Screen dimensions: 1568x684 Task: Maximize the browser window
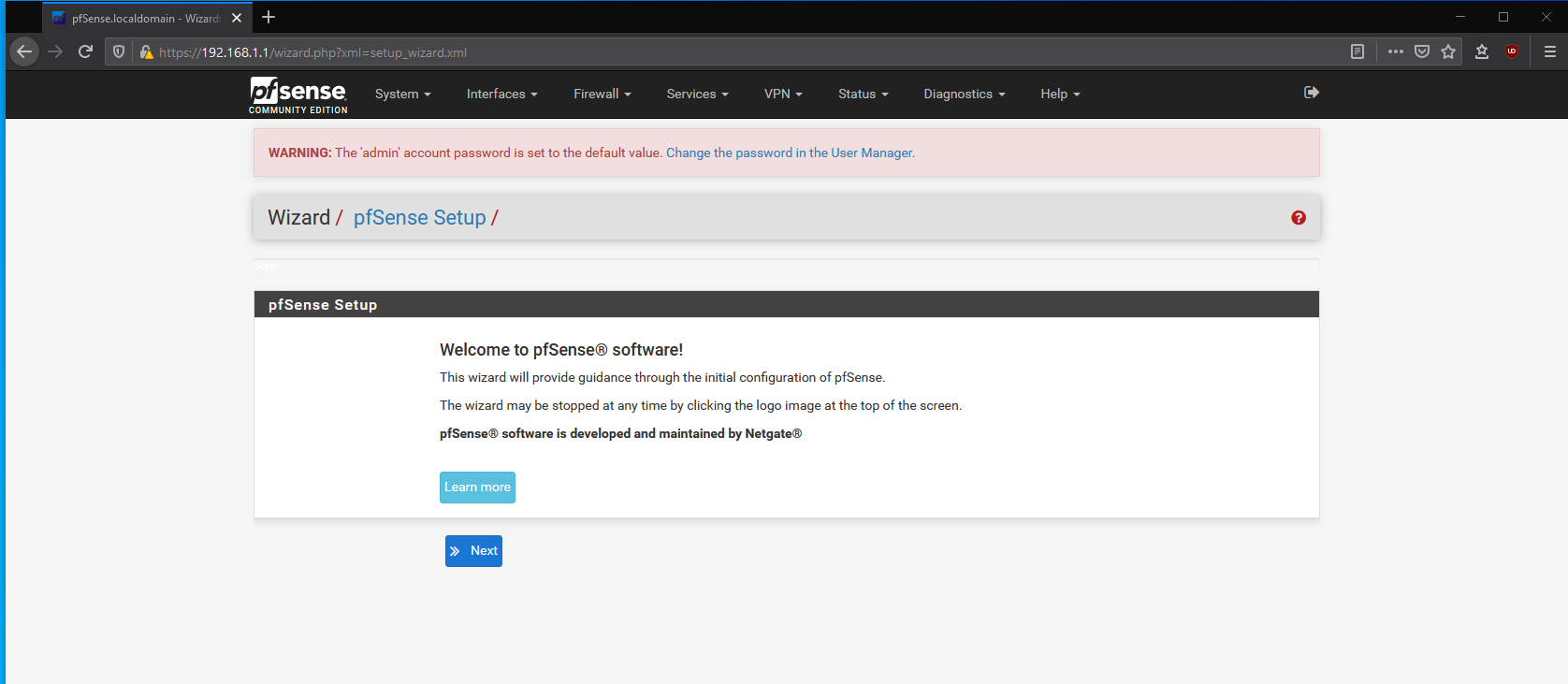[1503, 17]
